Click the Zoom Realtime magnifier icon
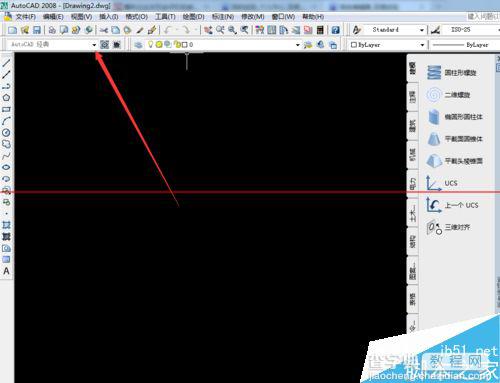Screen dimensions: 500x383 point(220,30)
